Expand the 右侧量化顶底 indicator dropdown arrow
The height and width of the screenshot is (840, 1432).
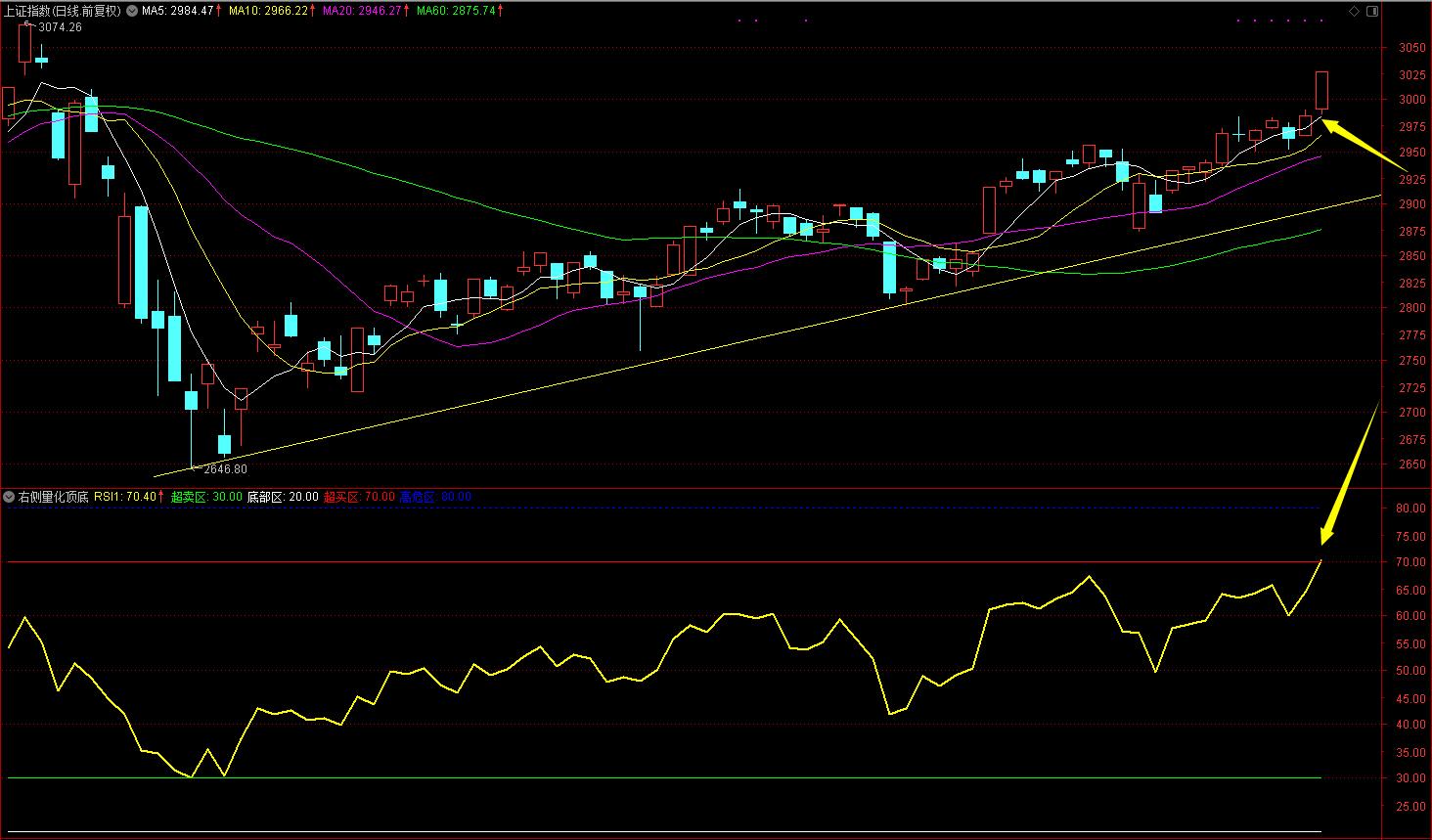pyautogui.click(x=9, y=497)
